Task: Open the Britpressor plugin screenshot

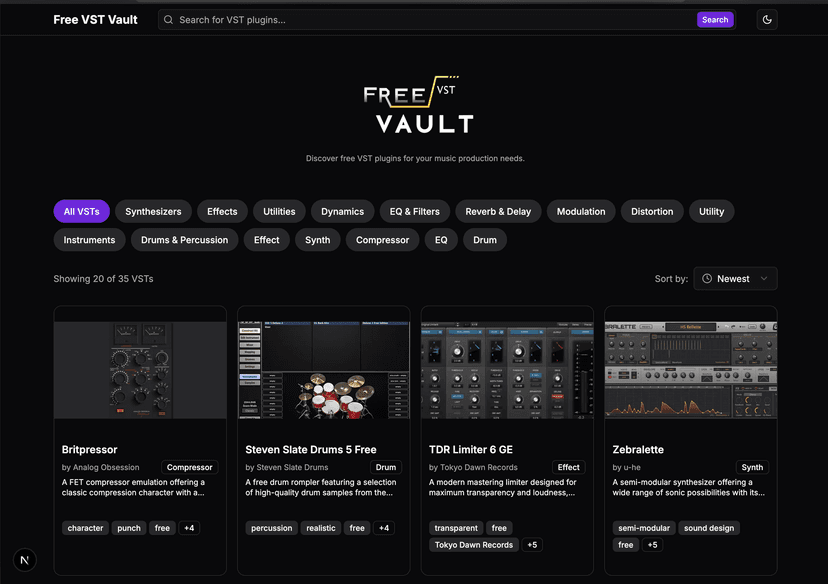Action: tap(140, 370)
